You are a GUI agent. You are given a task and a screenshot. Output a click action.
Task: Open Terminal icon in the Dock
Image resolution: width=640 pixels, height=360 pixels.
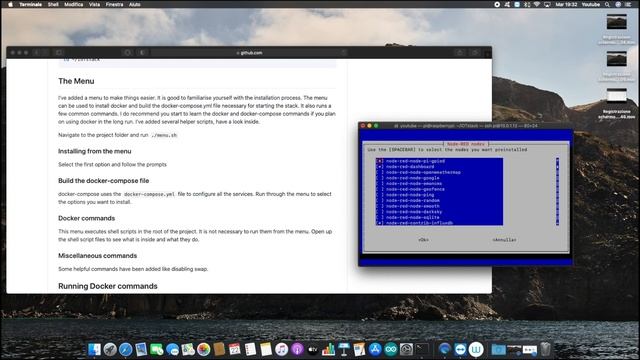click(x=422, y=349)
